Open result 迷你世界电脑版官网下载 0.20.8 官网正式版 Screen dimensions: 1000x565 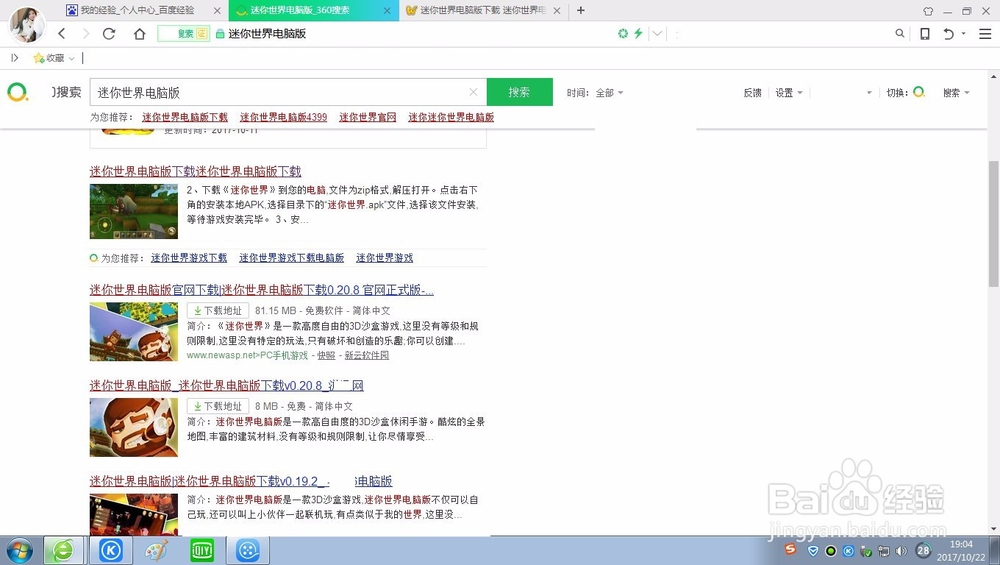[261, 290]
